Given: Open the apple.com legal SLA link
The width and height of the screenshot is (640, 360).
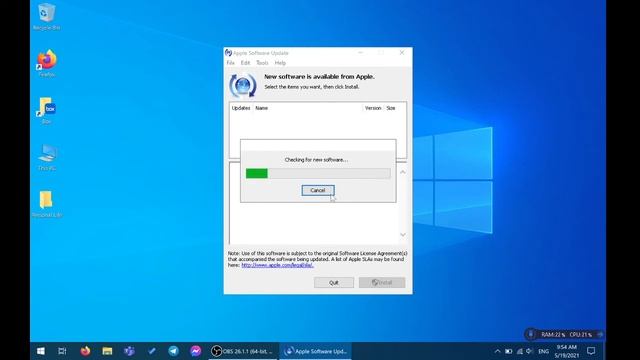Looking at the screenshot, I should pos(278,265).
